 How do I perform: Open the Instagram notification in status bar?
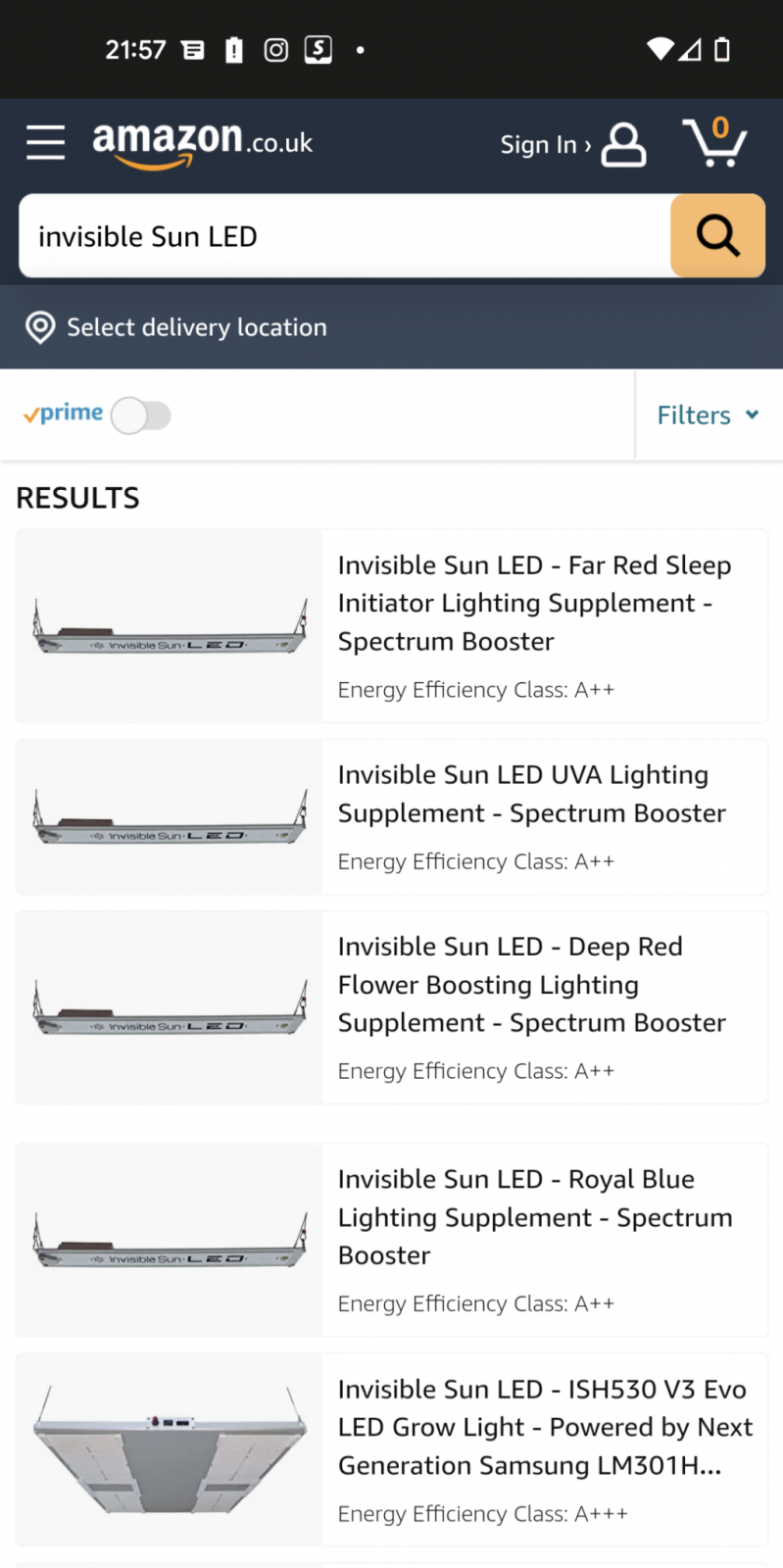(x=276, y=50)
